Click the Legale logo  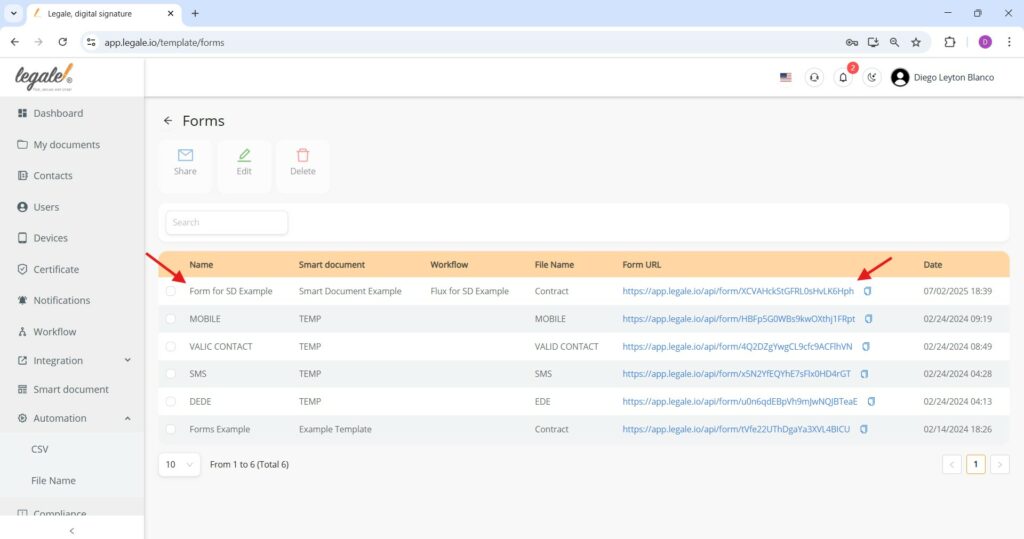coord(44,77)
